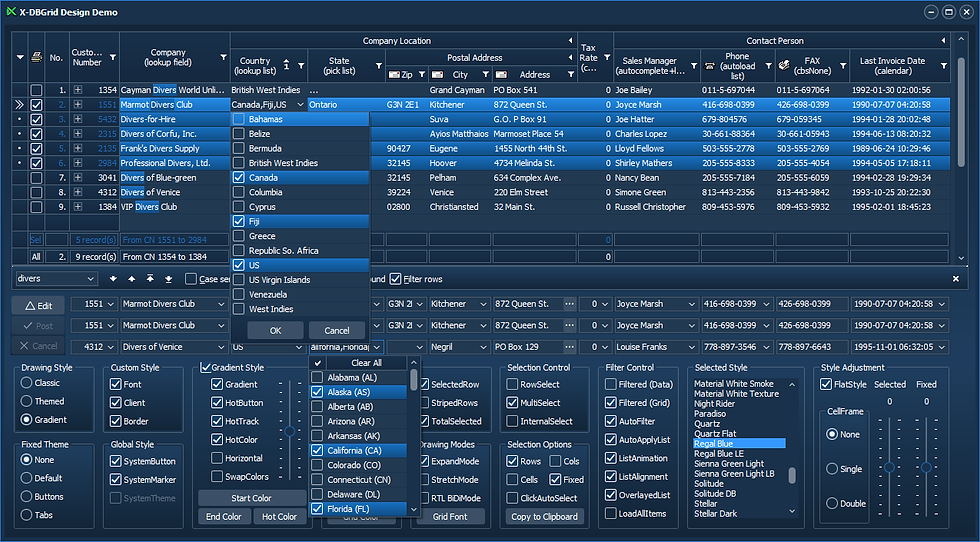
Task: Click the State column filter funnel icon
Action: pyautogui.click(x=378, y=66)
